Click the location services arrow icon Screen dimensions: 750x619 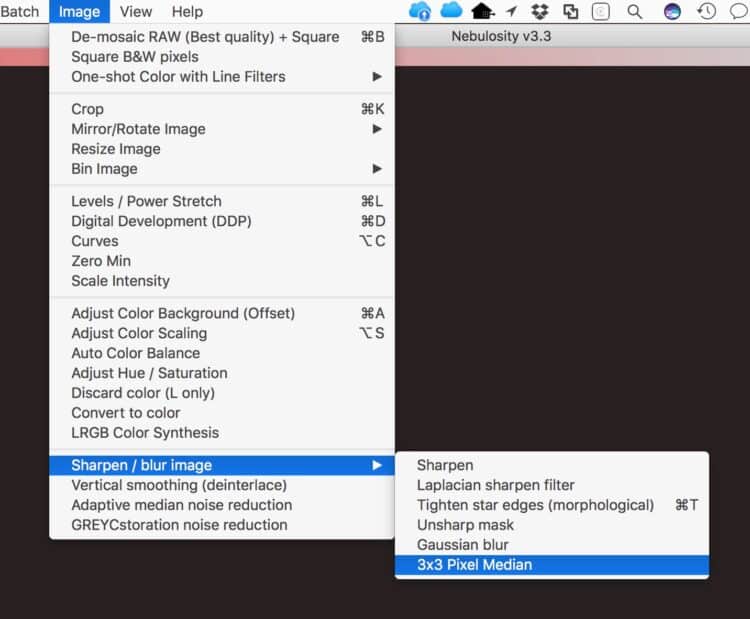[x=512, y=11]
